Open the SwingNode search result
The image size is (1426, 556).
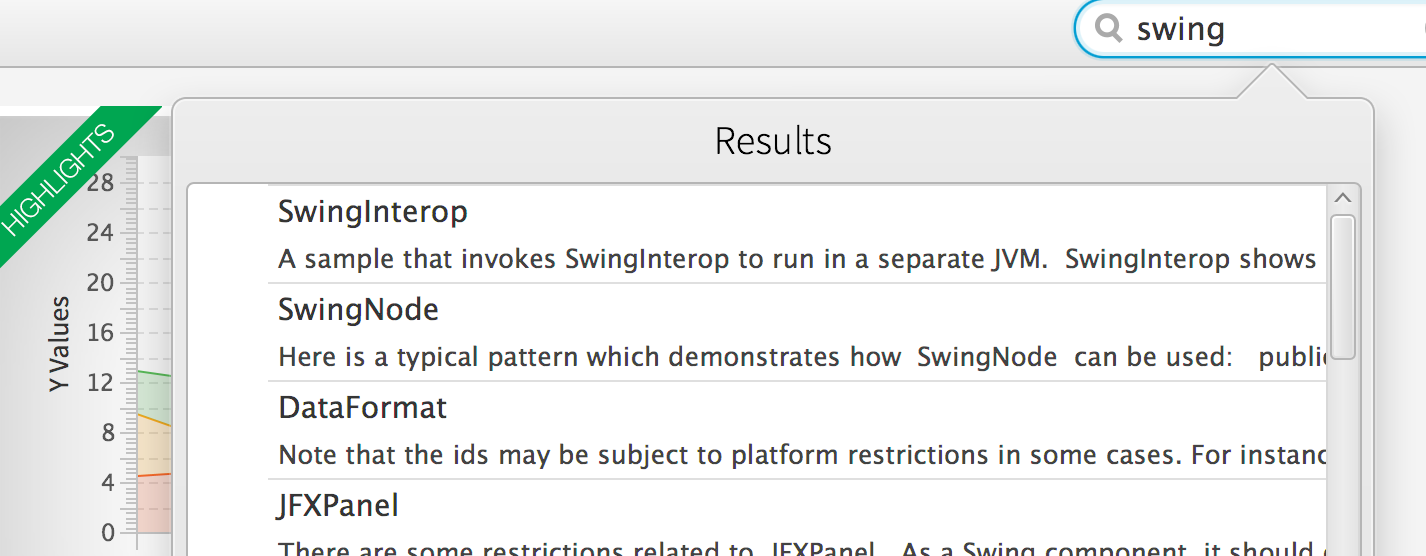pos(358,310)
